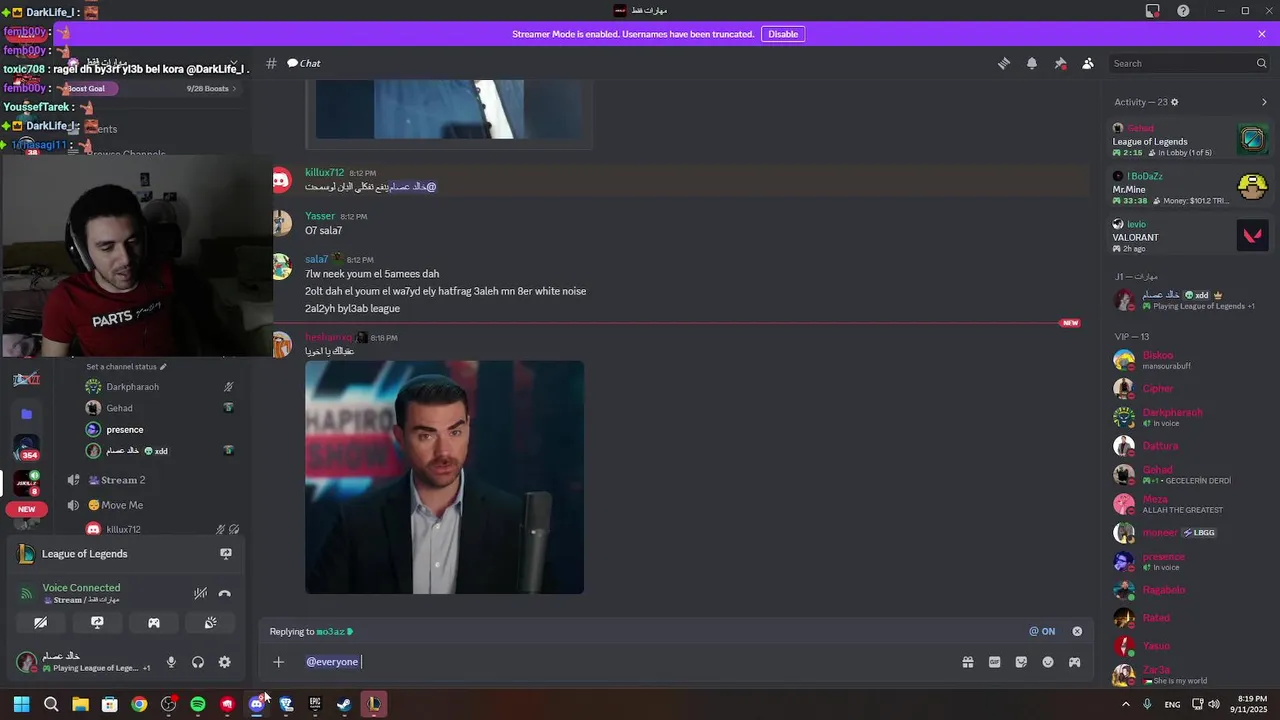Toggle noise suppression icon
1280x720 pixels.
201,593
